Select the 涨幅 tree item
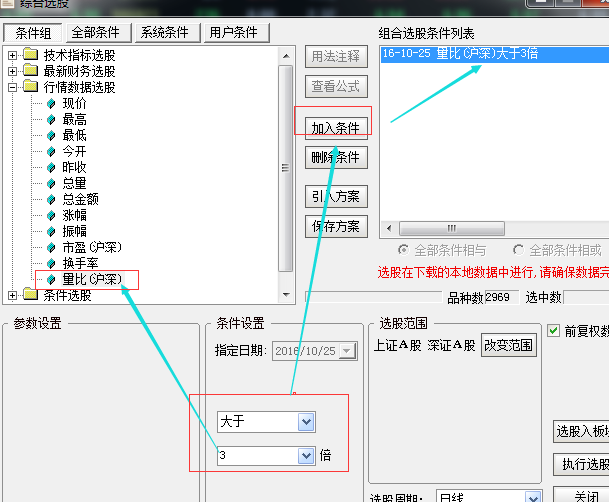 [x=75, y=215]
